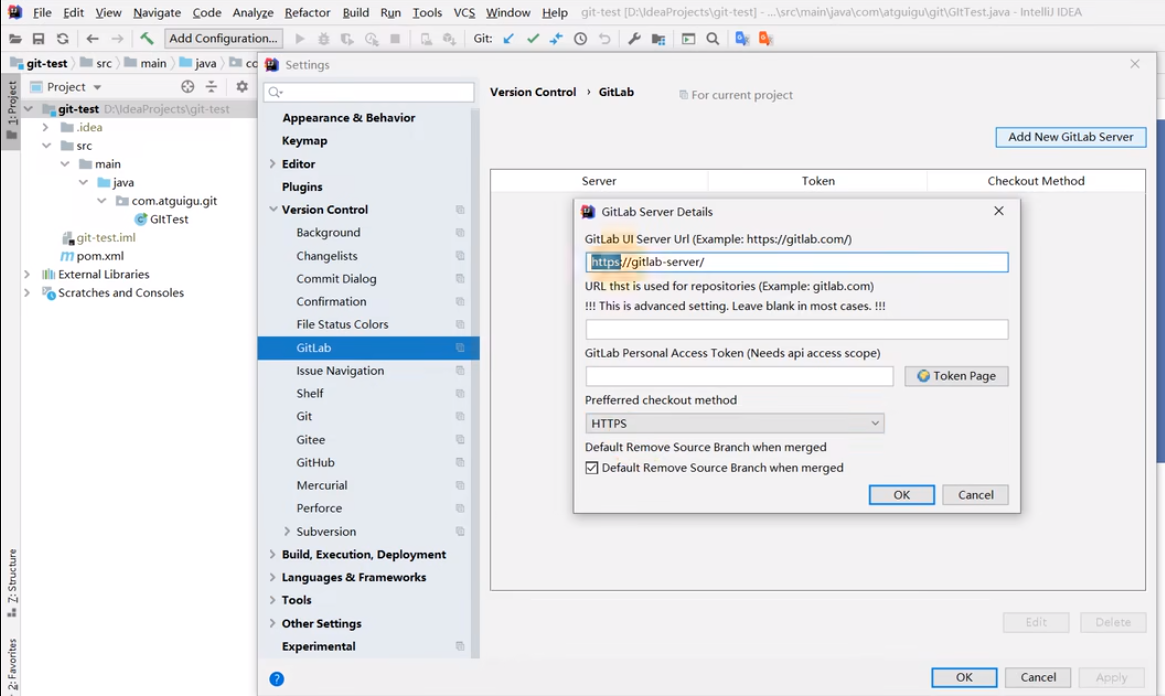Image resolution: width=1165 pixels, height=696 pixels.
Task: Click OK at bottom of Settings window
Action: tap(964, 677)
